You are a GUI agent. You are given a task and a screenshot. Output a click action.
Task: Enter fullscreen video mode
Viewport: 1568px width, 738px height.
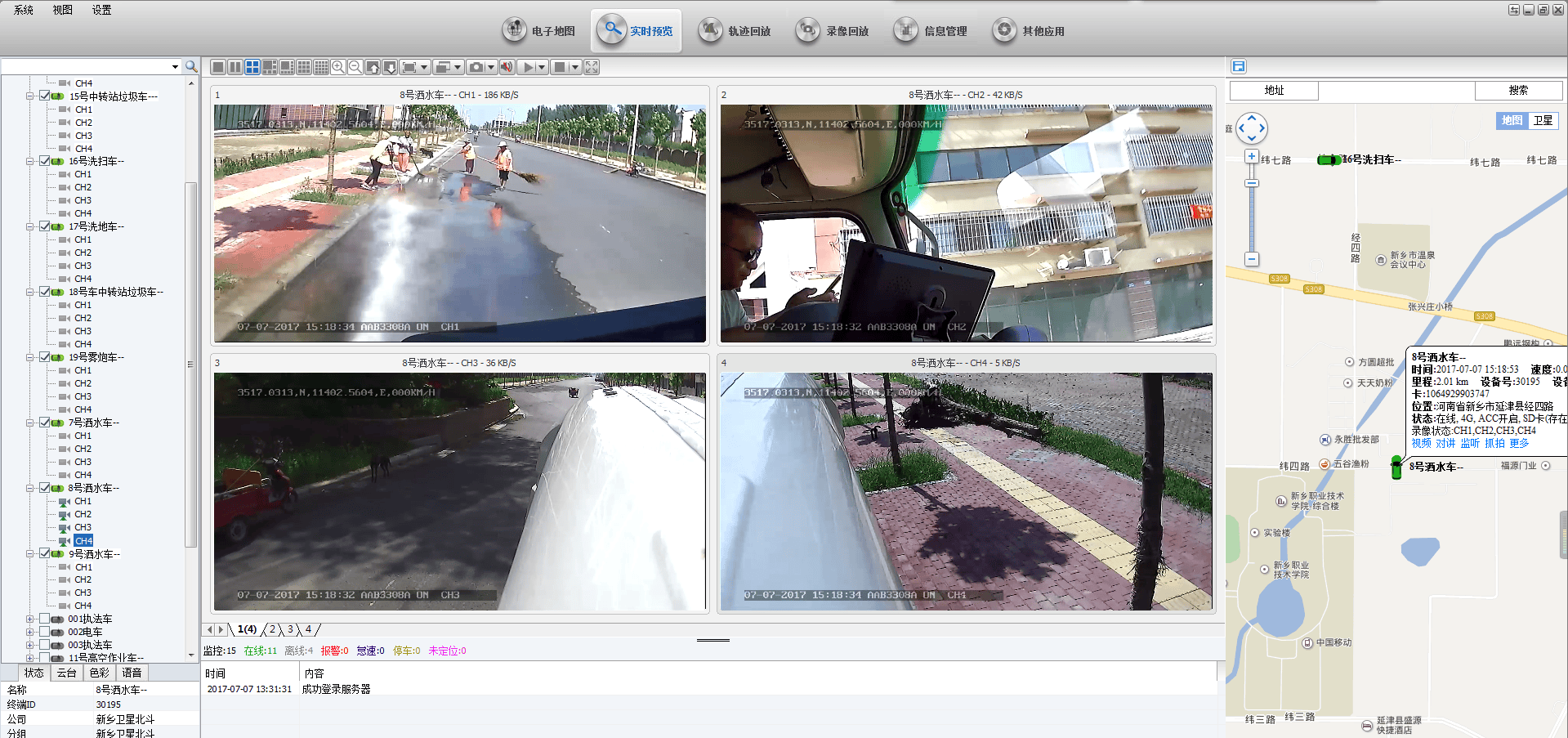(592, 67)
